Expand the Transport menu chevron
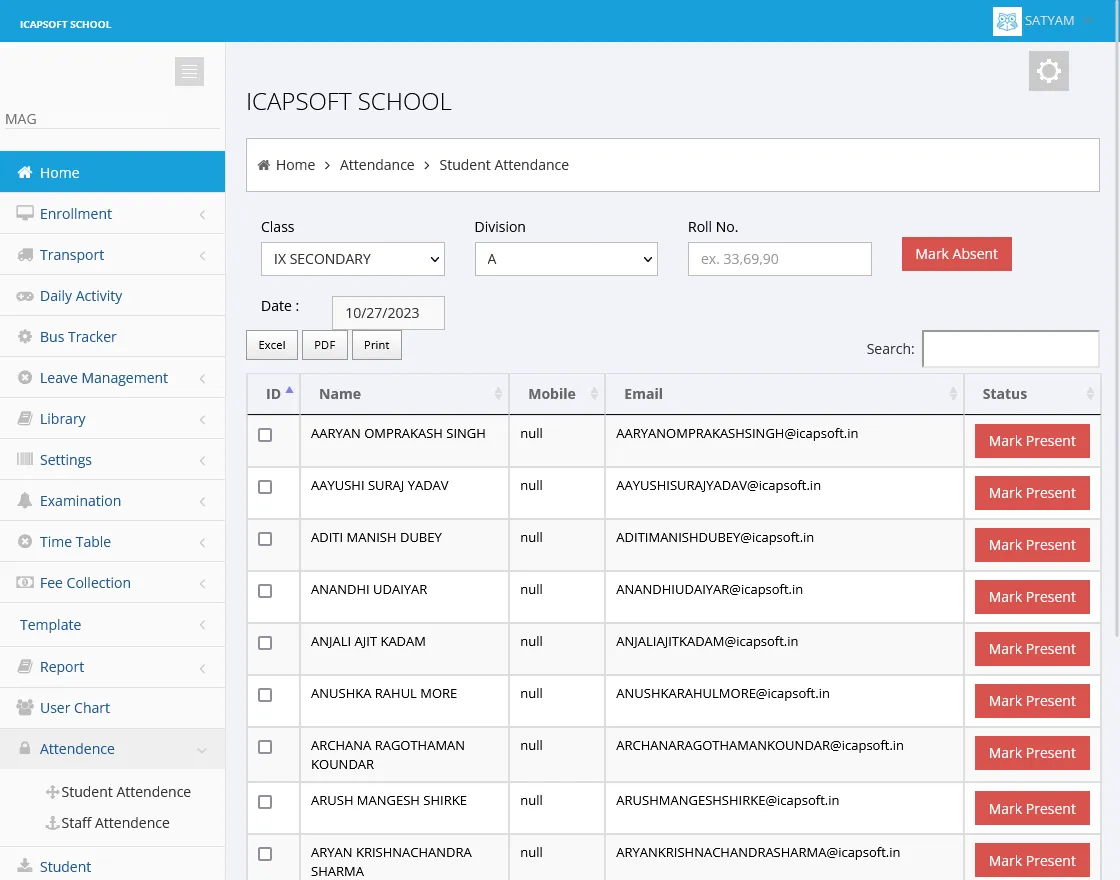 tap(203, 255)
